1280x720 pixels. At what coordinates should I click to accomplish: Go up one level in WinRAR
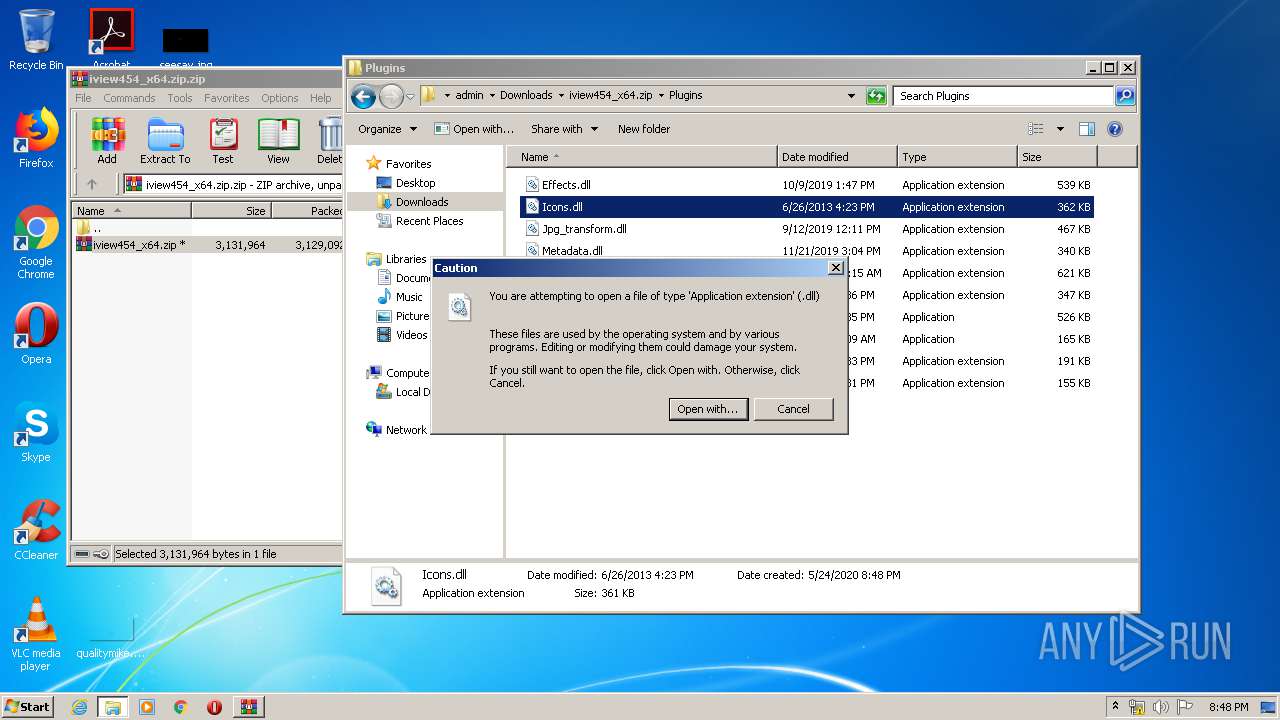pyautogui.click(x=92, y=184)
